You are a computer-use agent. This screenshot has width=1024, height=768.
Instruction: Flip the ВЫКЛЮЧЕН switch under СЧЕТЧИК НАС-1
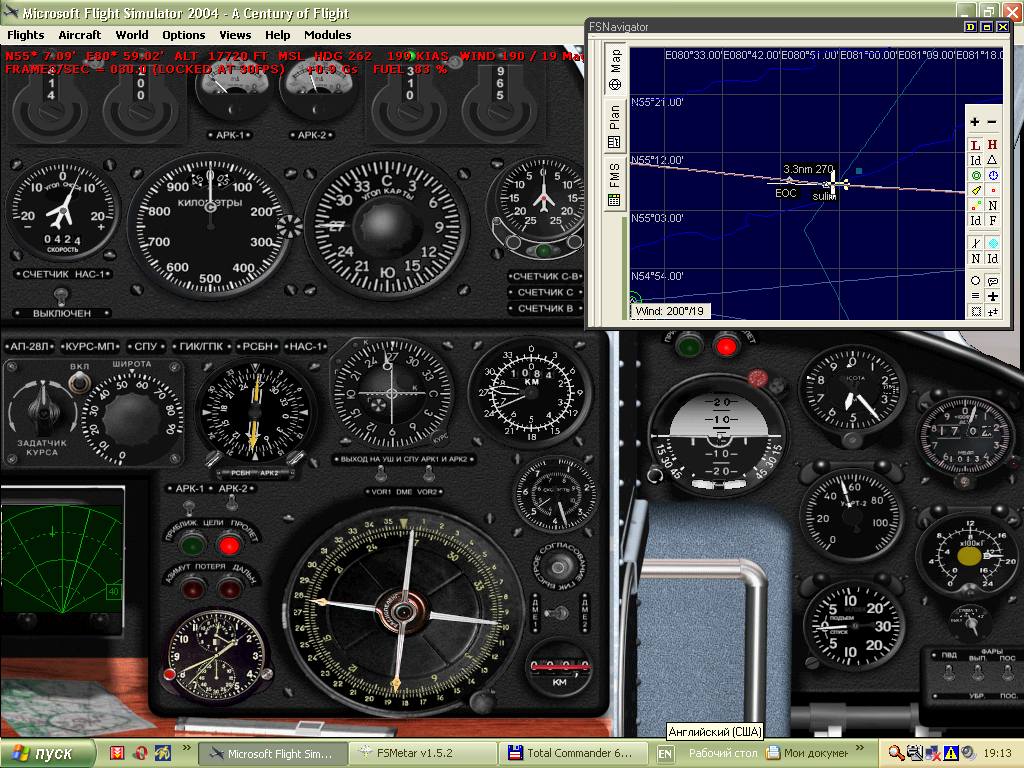61,297
